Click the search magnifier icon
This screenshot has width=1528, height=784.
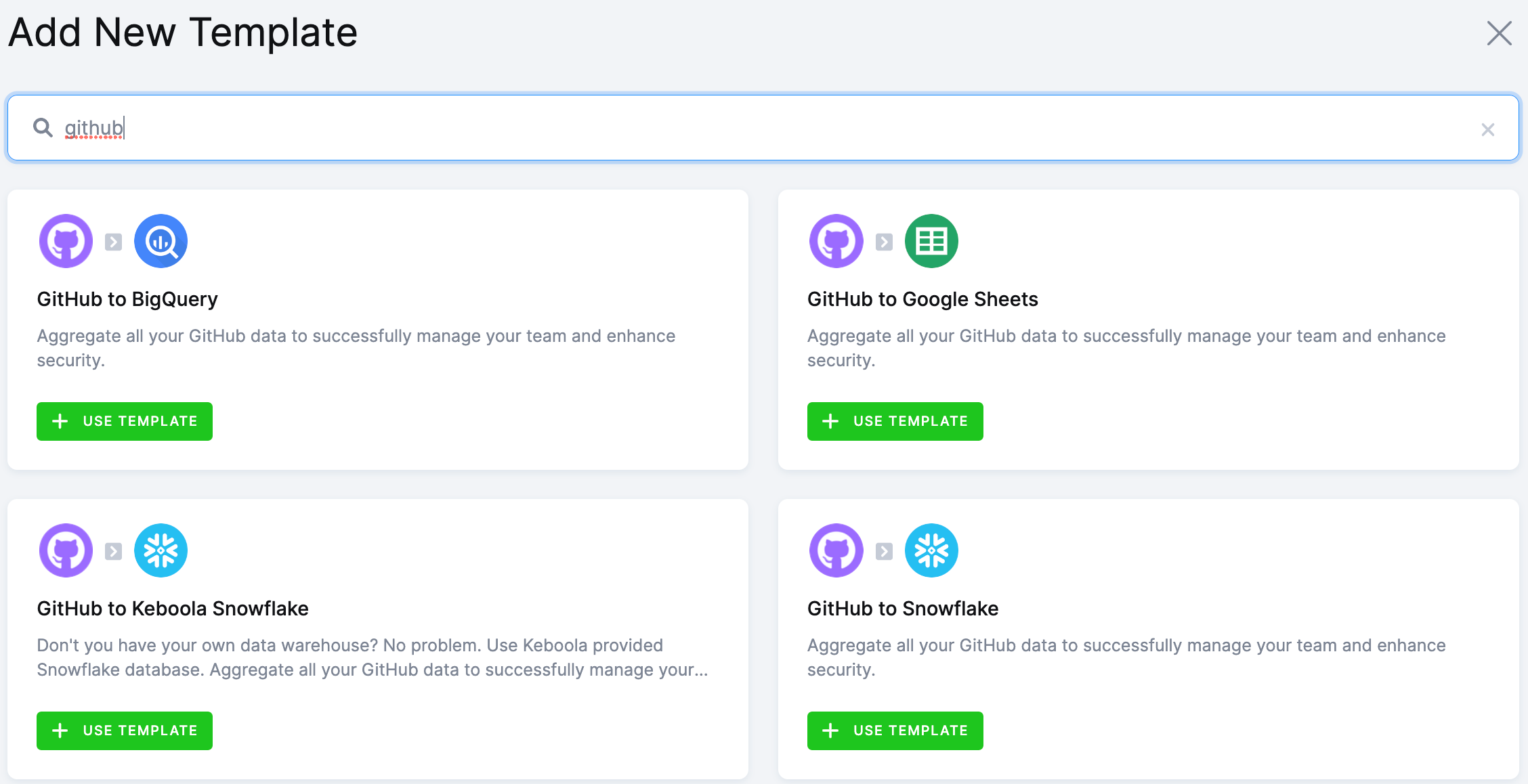(43, 127)
